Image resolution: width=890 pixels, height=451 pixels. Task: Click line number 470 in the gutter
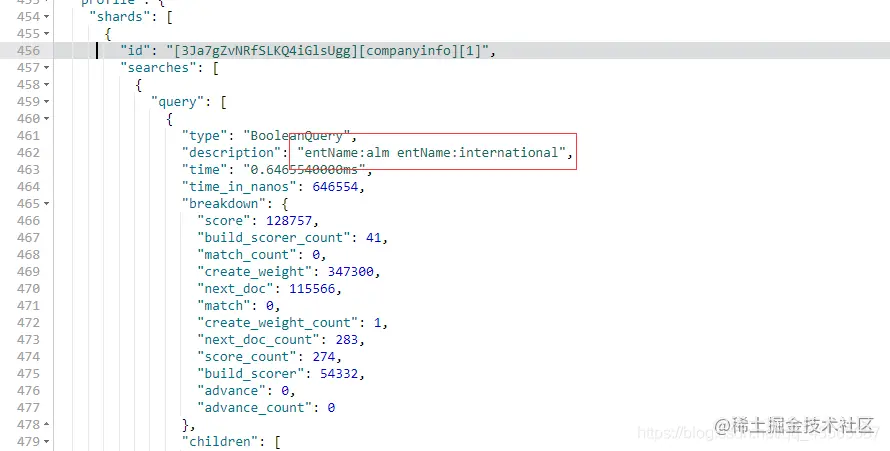tap(28, 289)
